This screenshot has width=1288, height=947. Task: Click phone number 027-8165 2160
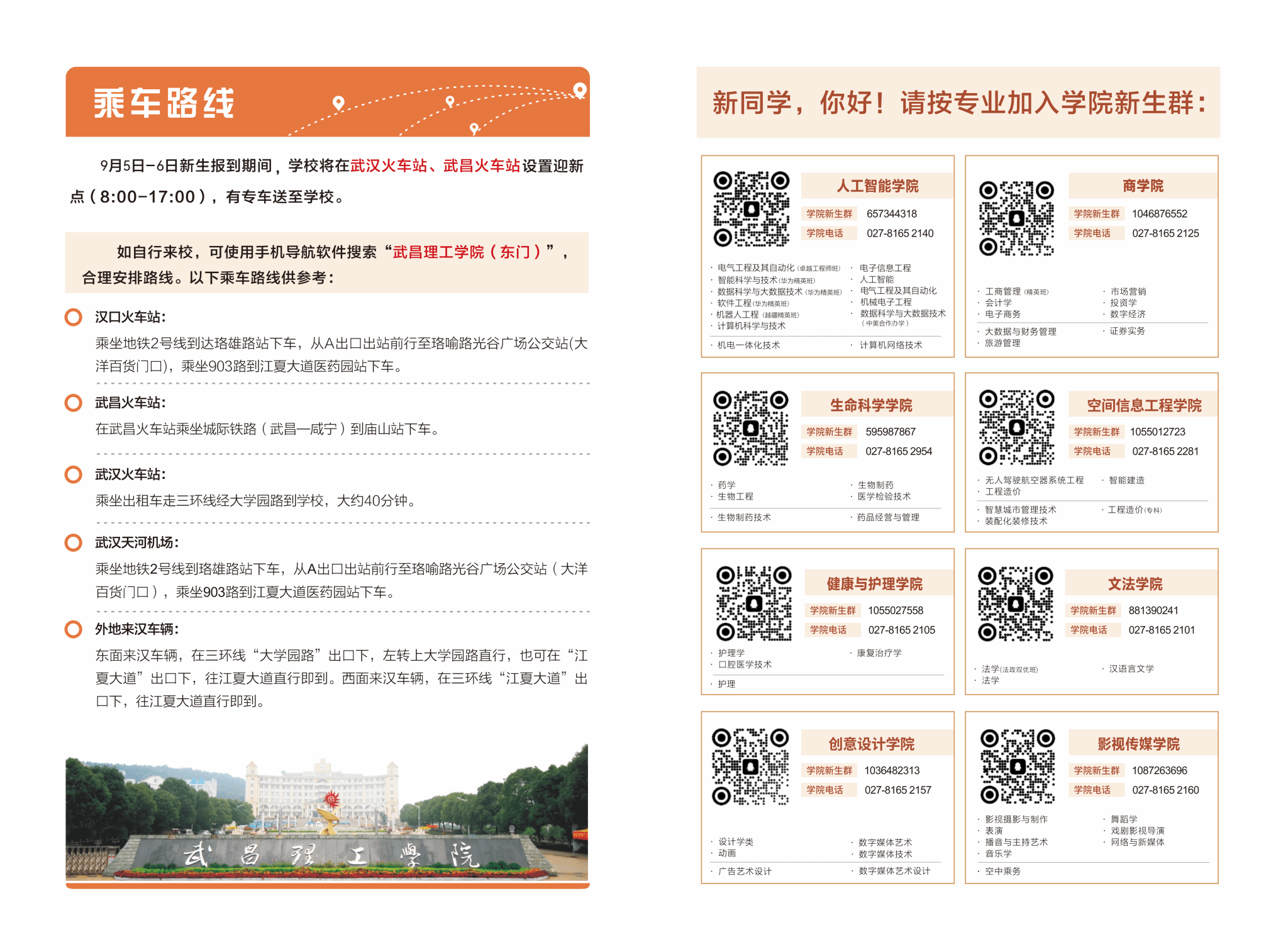click(x=1165, y=790)
